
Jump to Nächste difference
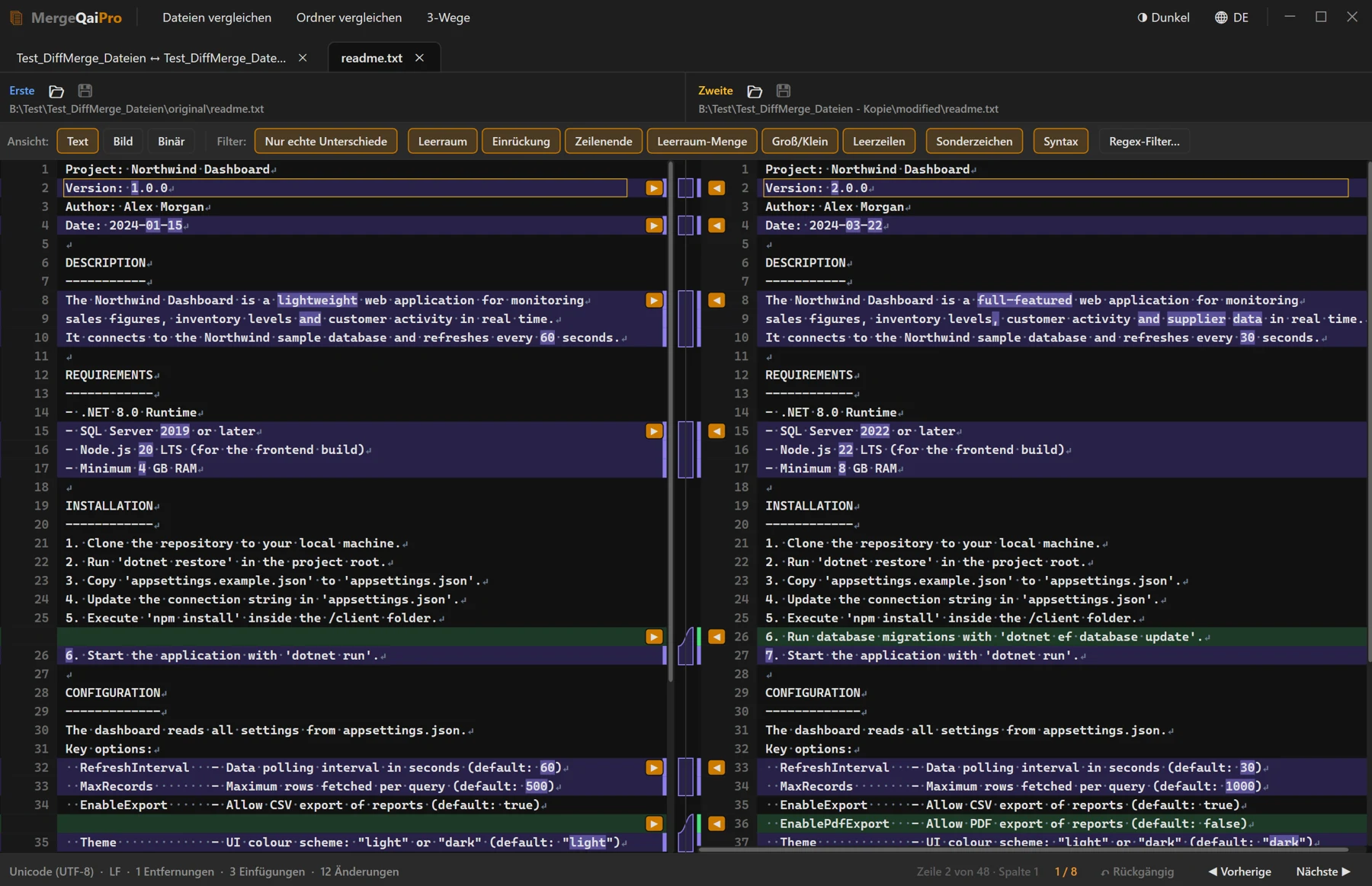click(x=1323, y=872)
